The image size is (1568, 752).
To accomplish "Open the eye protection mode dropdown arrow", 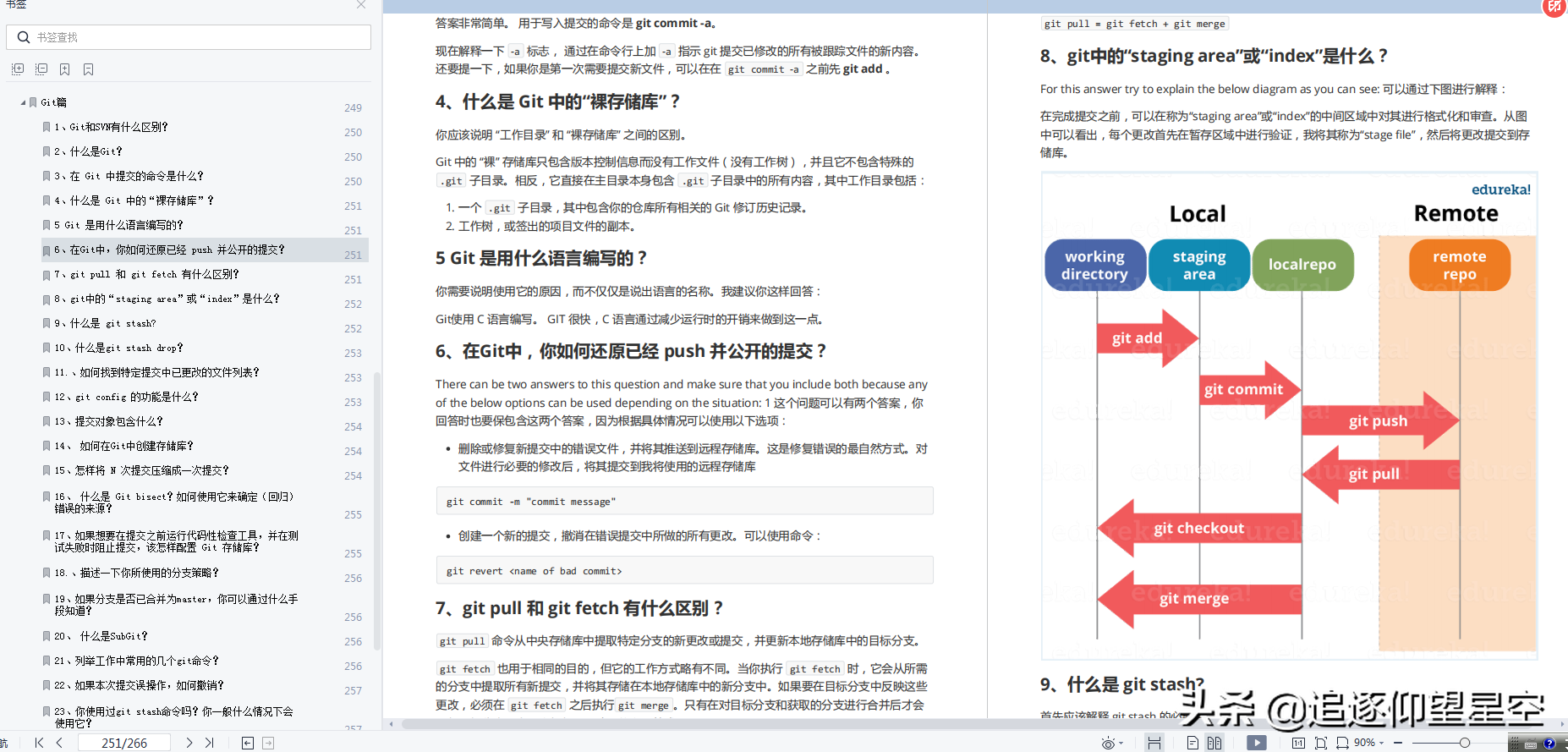I will 1121,743.
